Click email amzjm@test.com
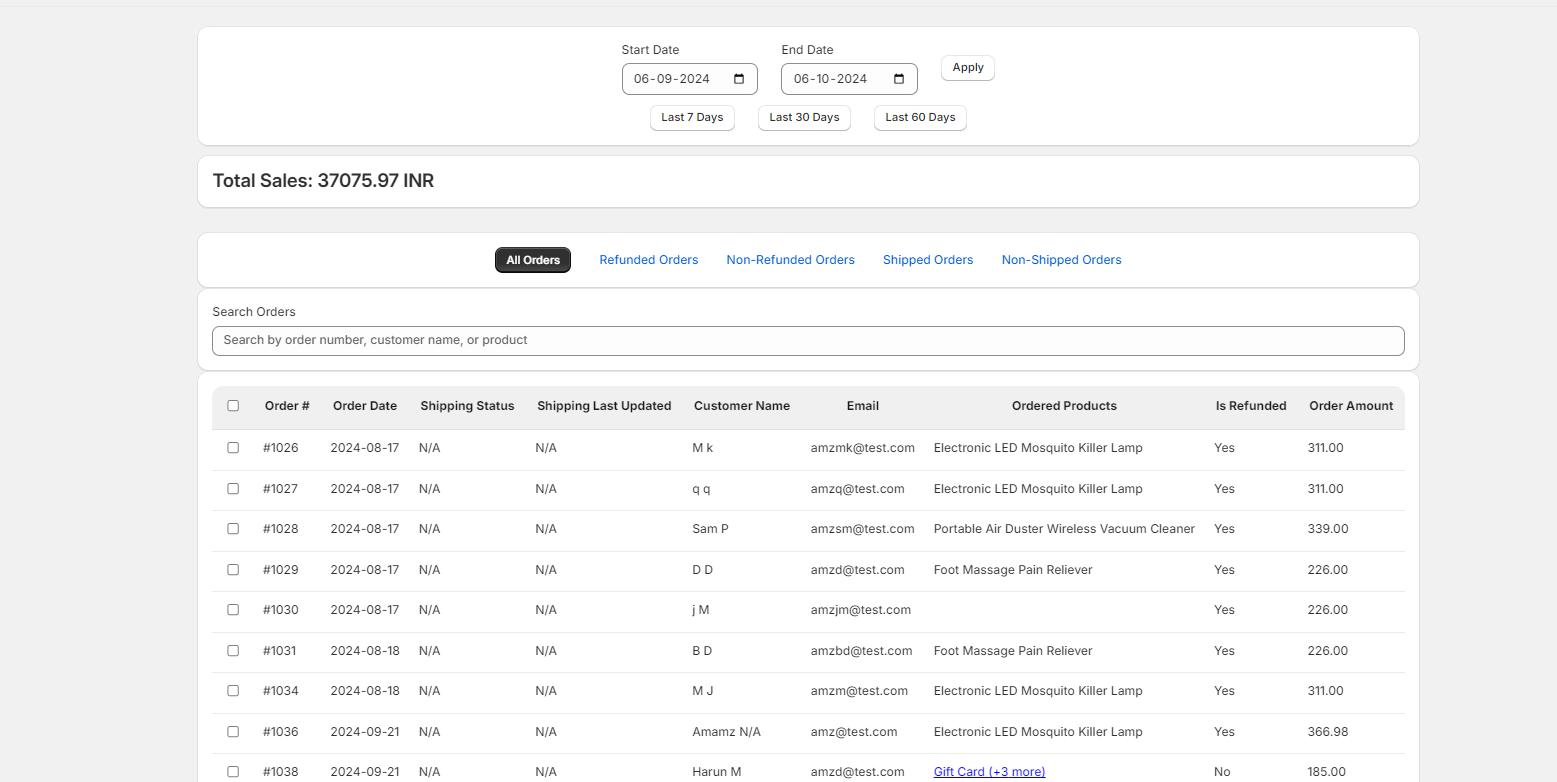The image size is (1557, 782). (860, 610)
